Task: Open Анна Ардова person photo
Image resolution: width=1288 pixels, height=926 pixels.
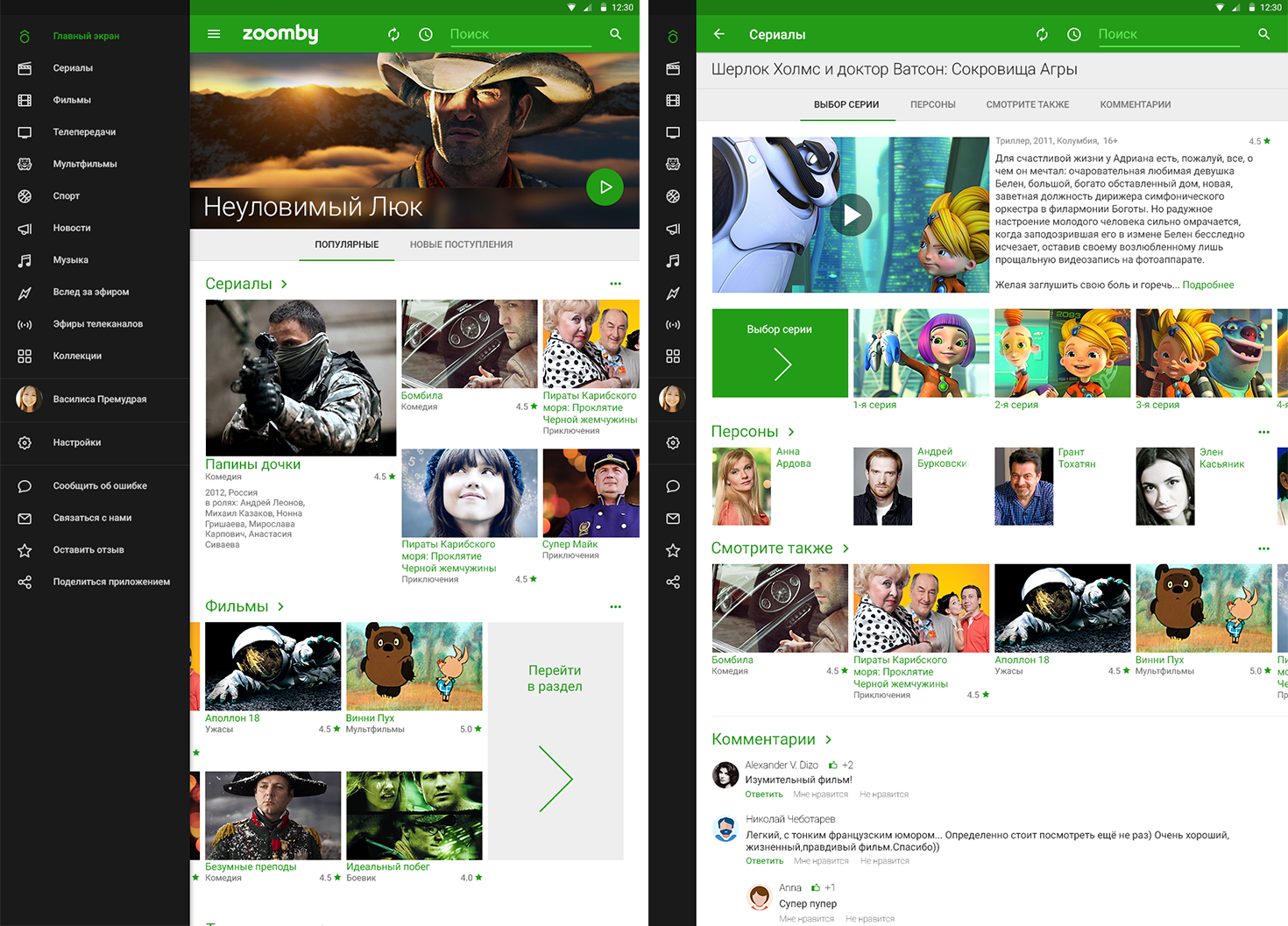Action: 741,486
